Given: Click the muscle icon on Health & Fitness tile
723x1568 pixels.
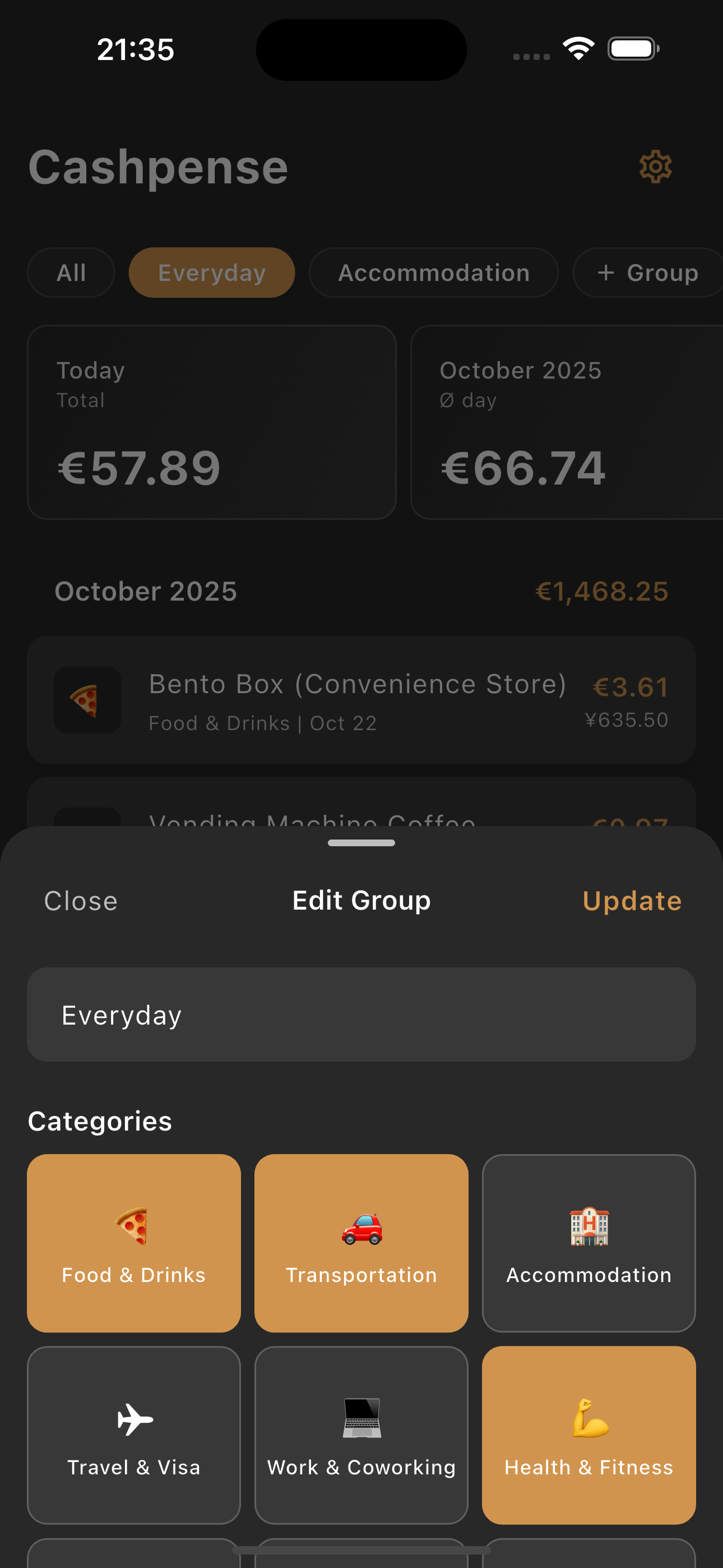Looking at the screenshot, I should click(588, 1418).
